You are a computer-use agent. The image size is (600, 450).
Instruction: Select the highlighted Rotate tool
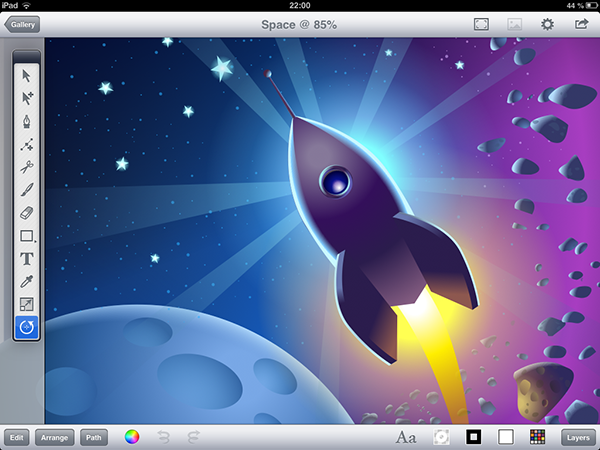click(x=26, y=328)
